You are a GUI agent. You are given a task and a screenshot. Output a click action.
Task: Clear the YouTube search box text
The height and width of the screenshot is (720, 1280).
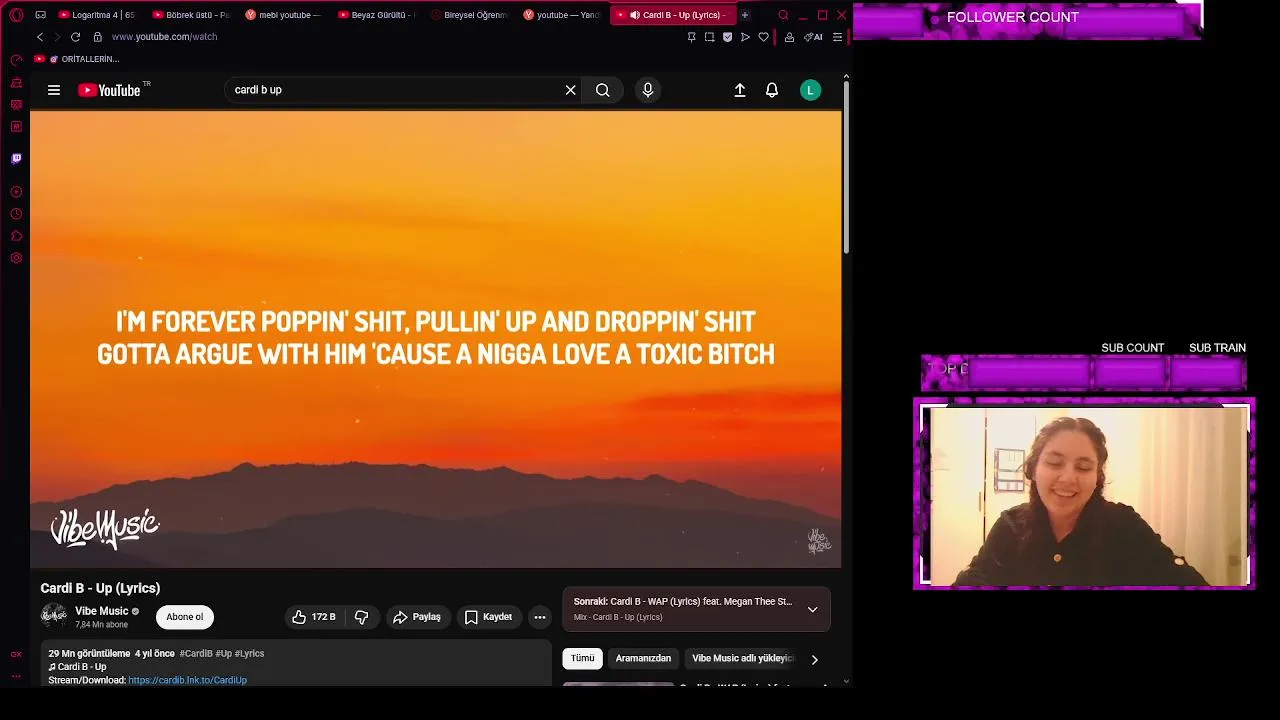click(x=570, y=90)
